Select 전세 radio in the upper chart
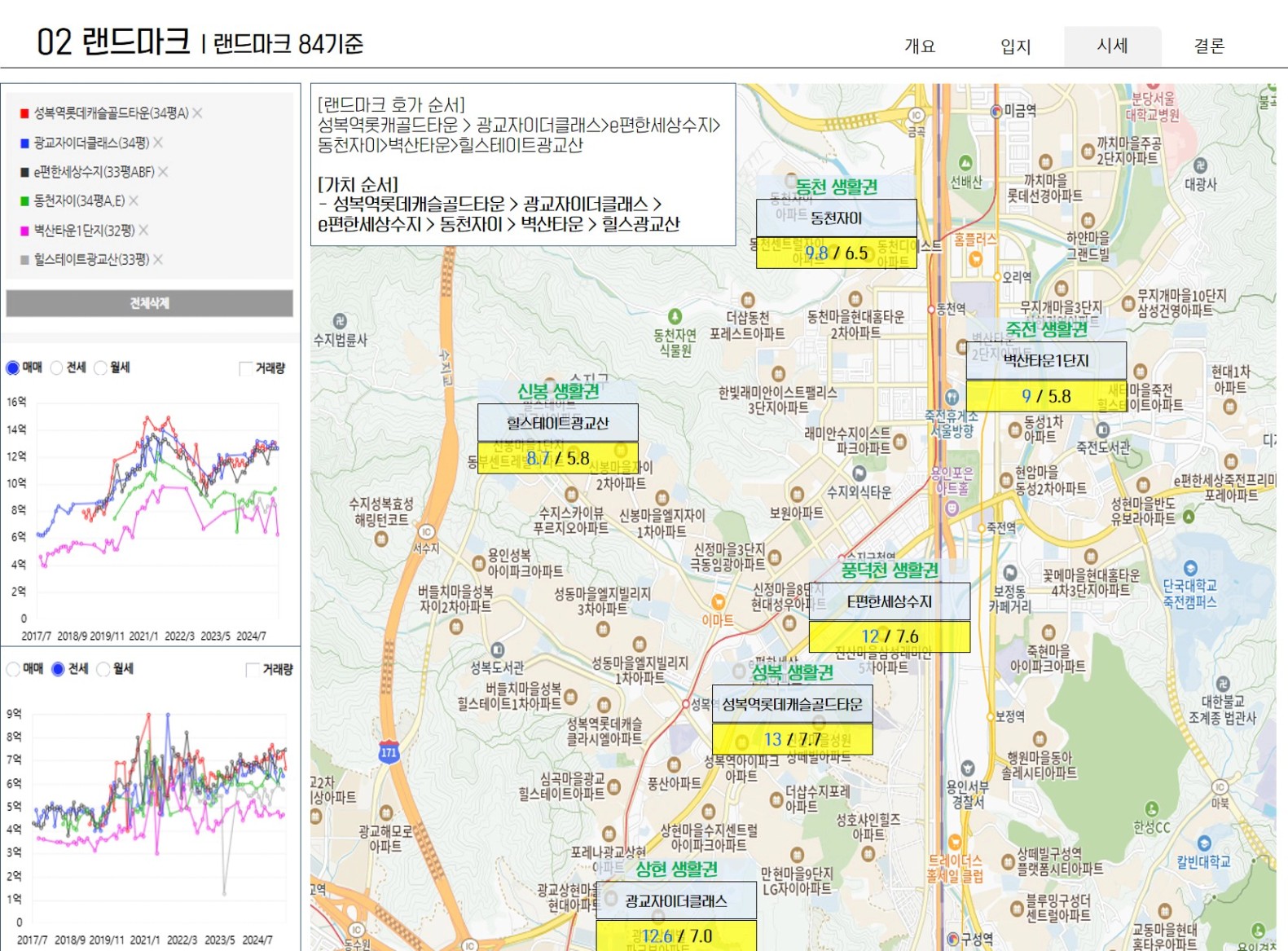 click(56, 368)
